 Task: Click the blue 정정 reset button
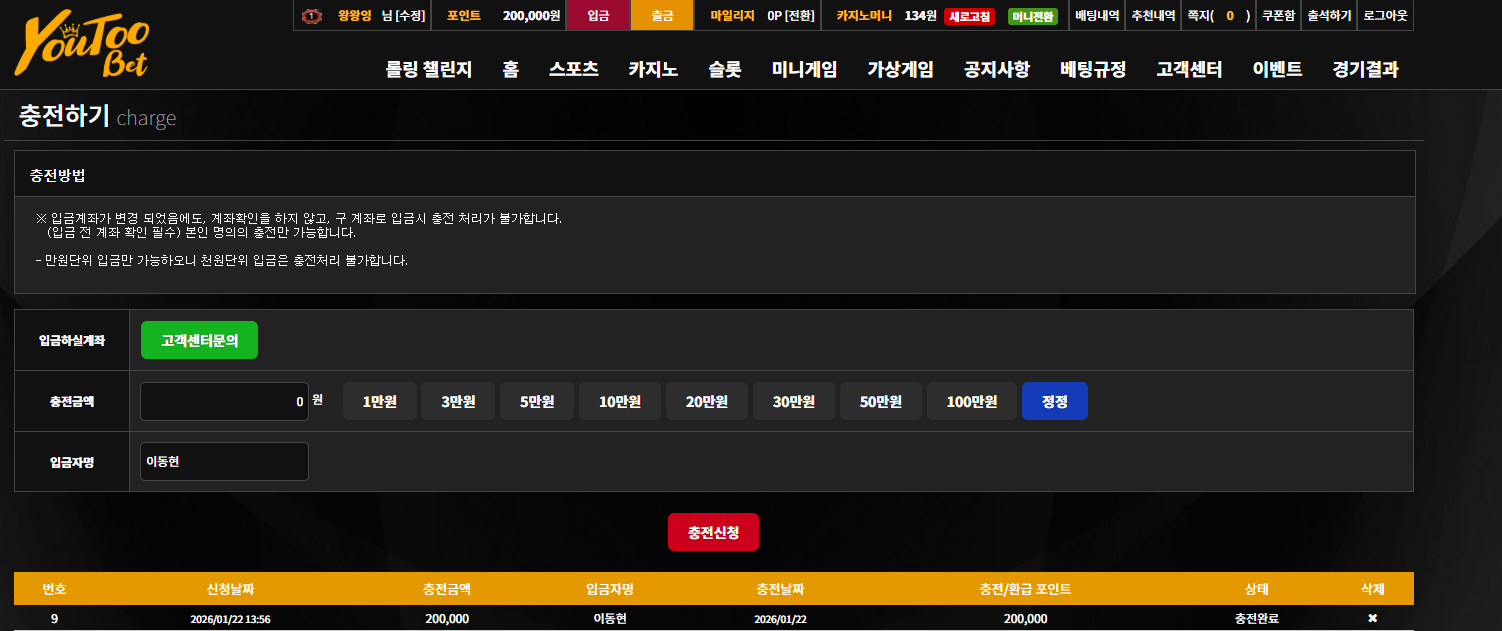(1055, 401)
